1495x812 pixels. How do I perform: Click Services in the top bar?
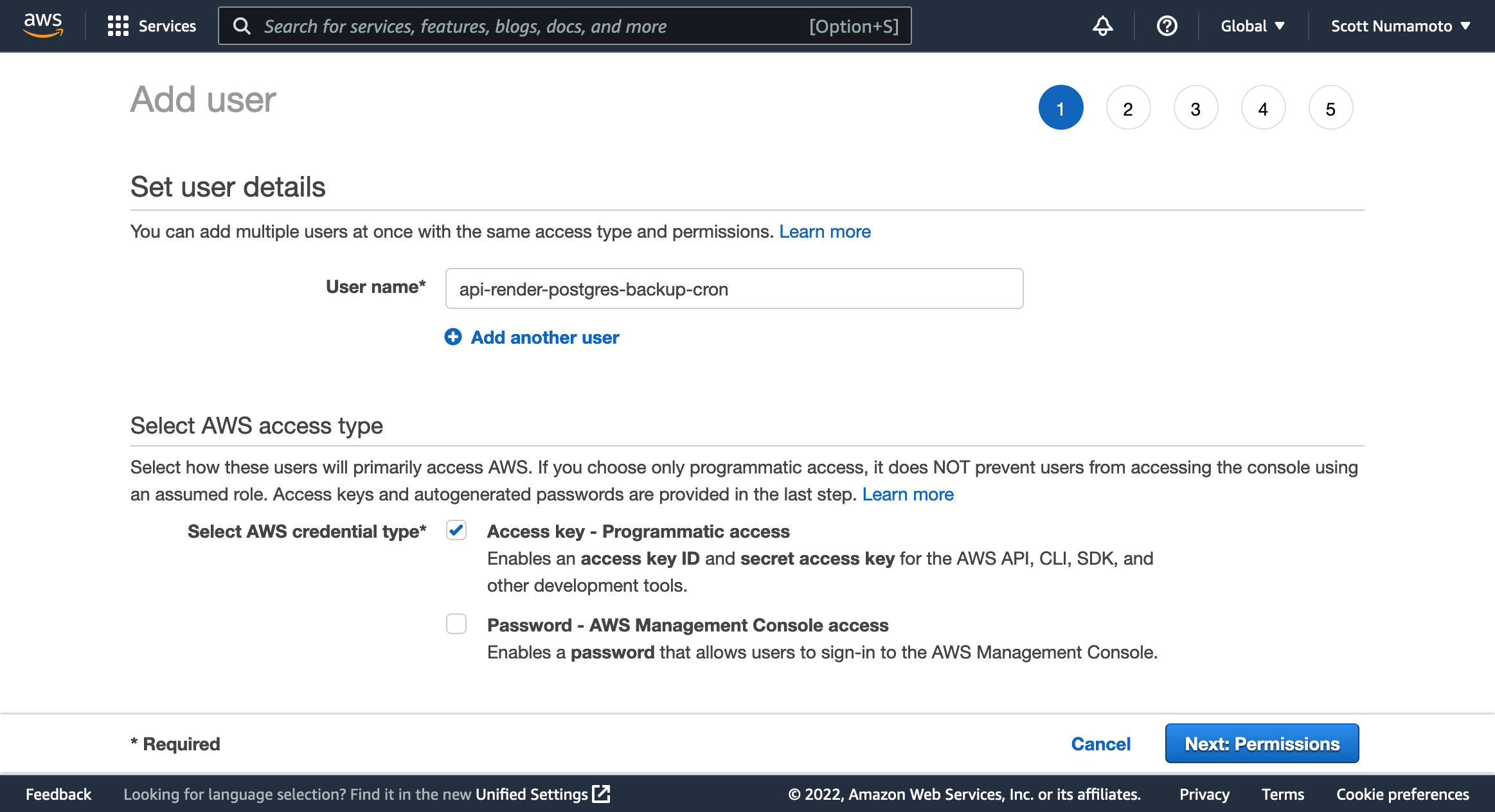point(167,26)
